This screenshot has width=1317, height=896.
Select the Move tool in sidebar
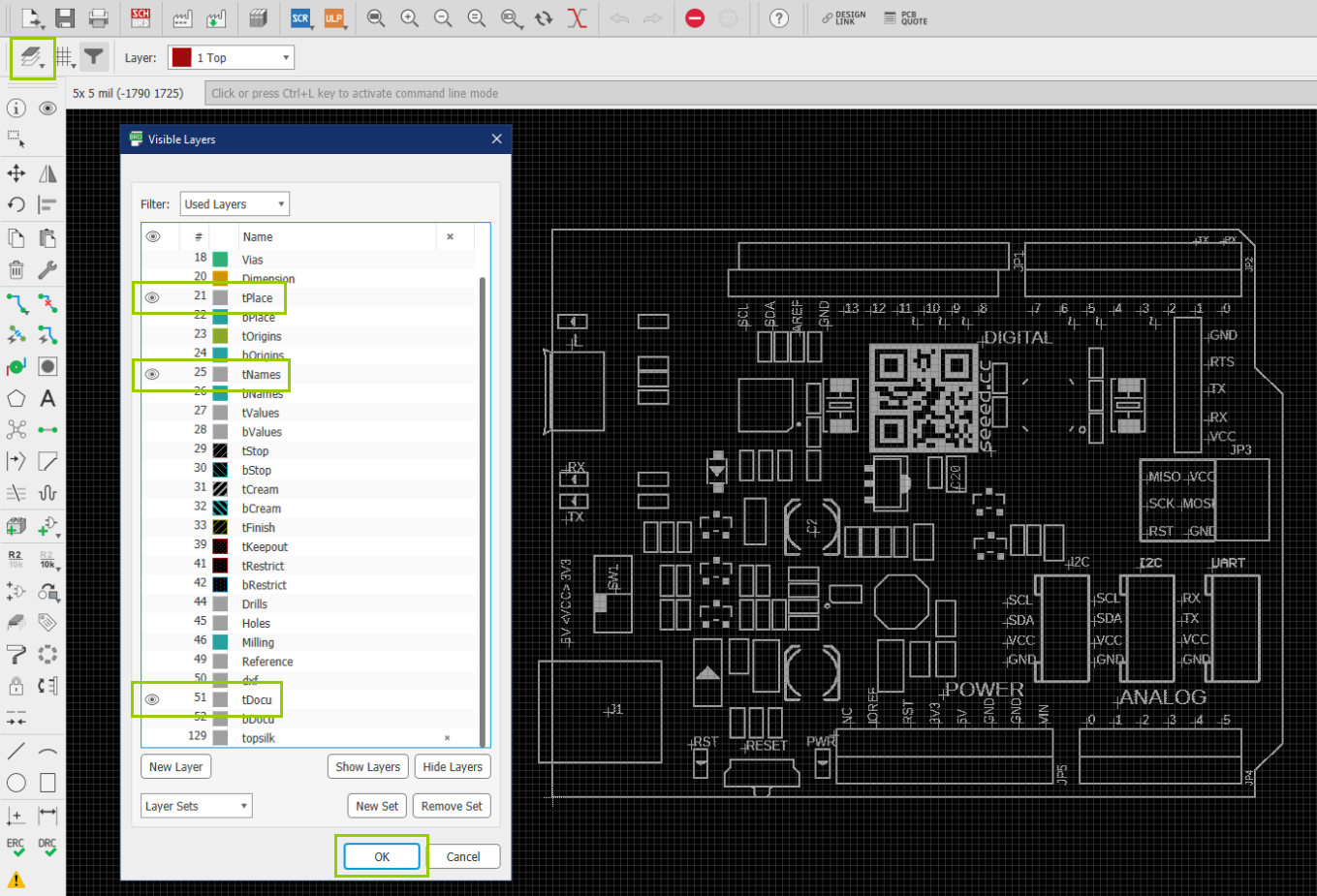click(x=16, y=173)
